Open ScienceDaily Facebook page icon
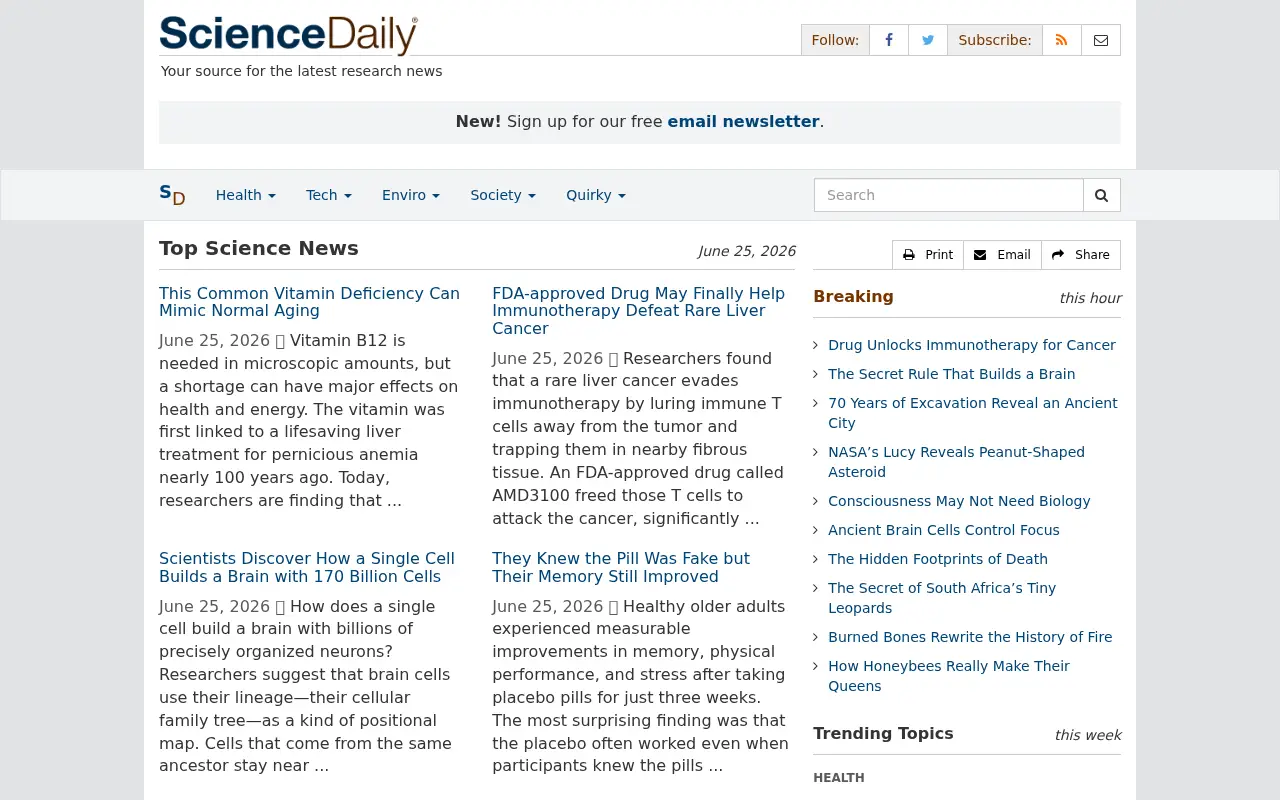 [889, 40]
